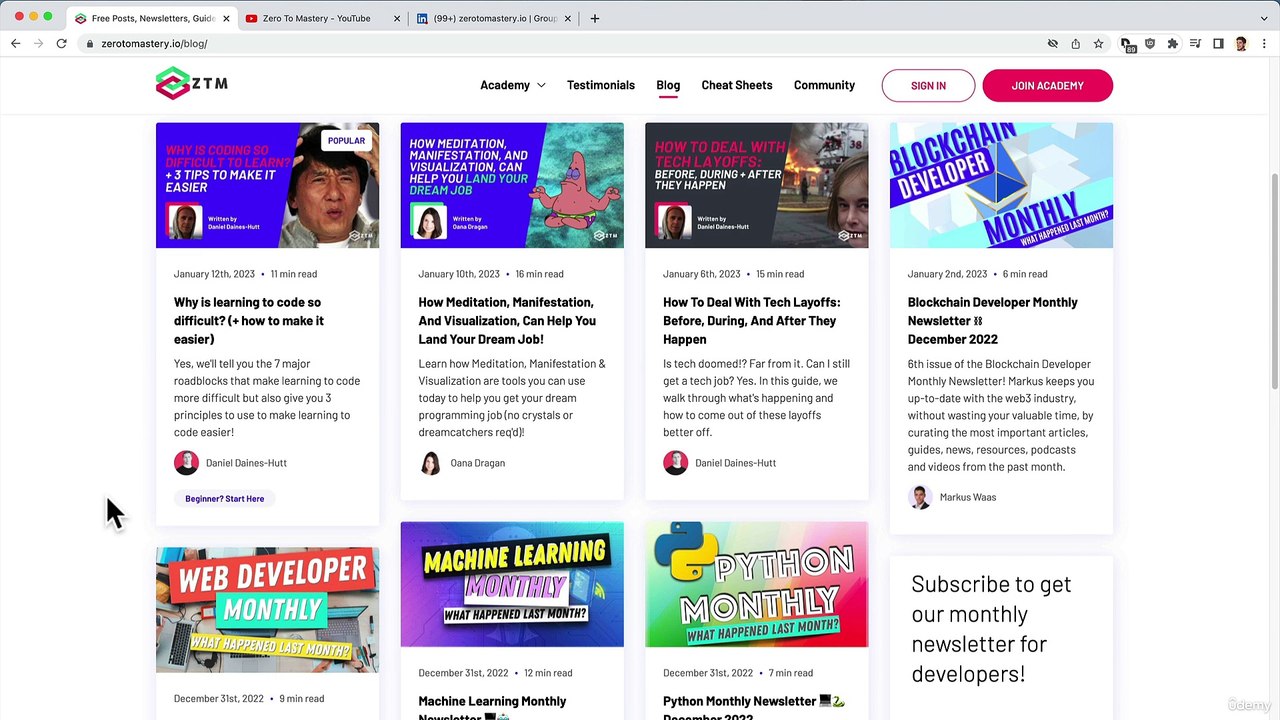Close the Zero To Mastery YouTube tab
This screenshot has height=720, width=1280.
point(397,18)
